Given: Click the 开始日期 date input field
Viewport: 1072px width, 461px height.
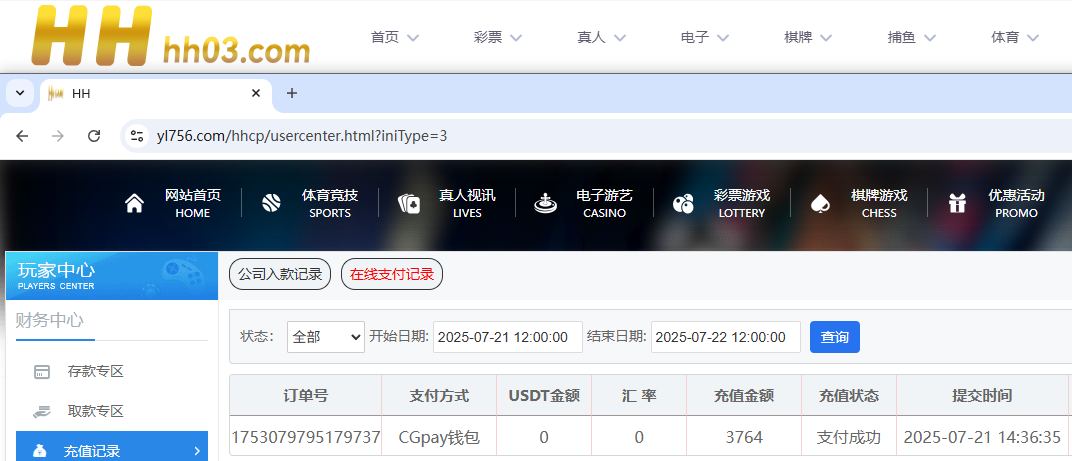Looking at the screenshot, I should (507, 337).
